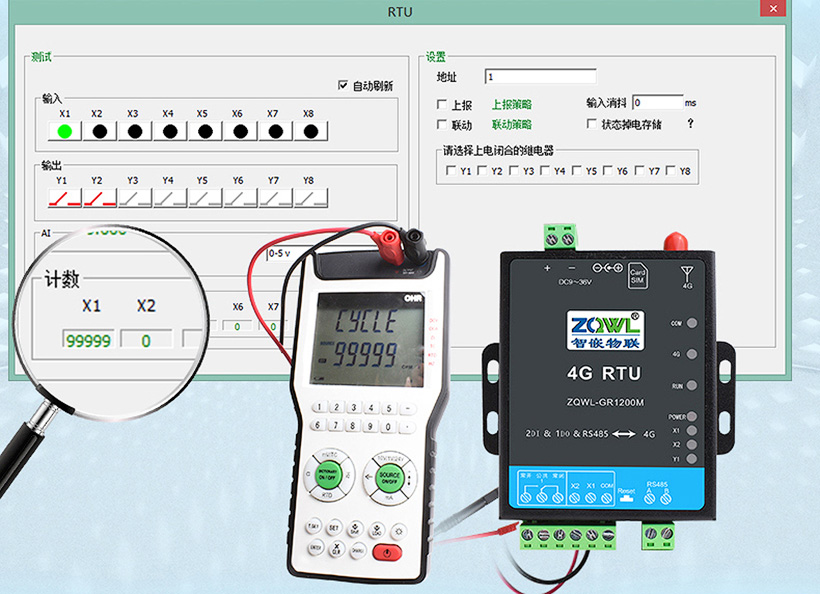Image resolution: width=820 pixels, height=594 pixels.
Task: Open the 上报策略 report strategy link
Action: pos(511,105)
